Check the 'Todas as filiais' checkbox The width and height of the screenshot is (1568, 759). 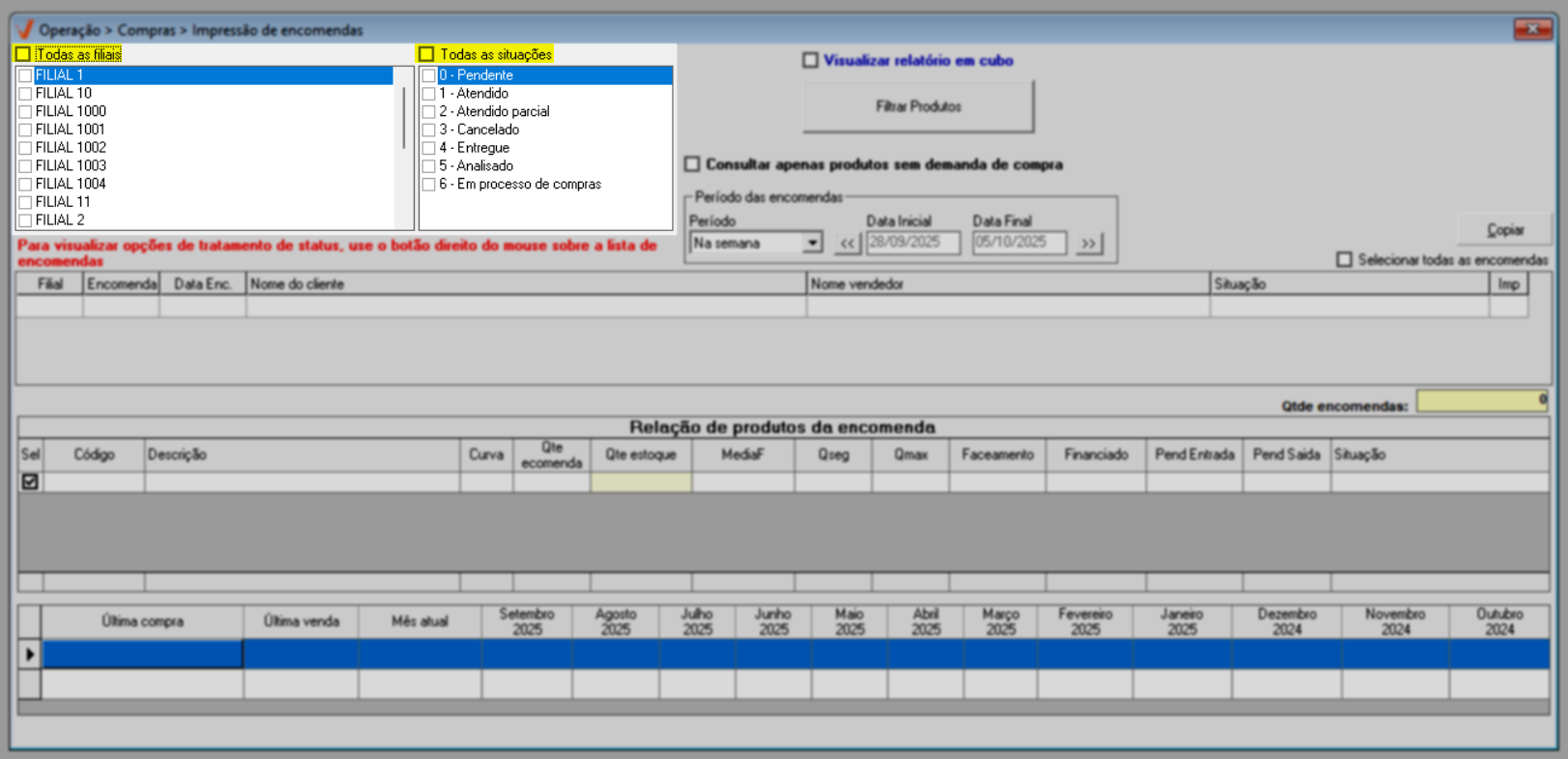point(23,54)
